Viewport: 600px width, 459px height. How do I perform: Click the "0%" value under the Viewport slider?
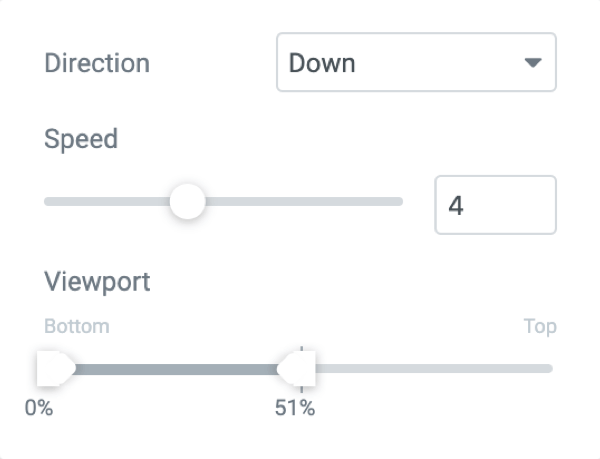[39, 408]
